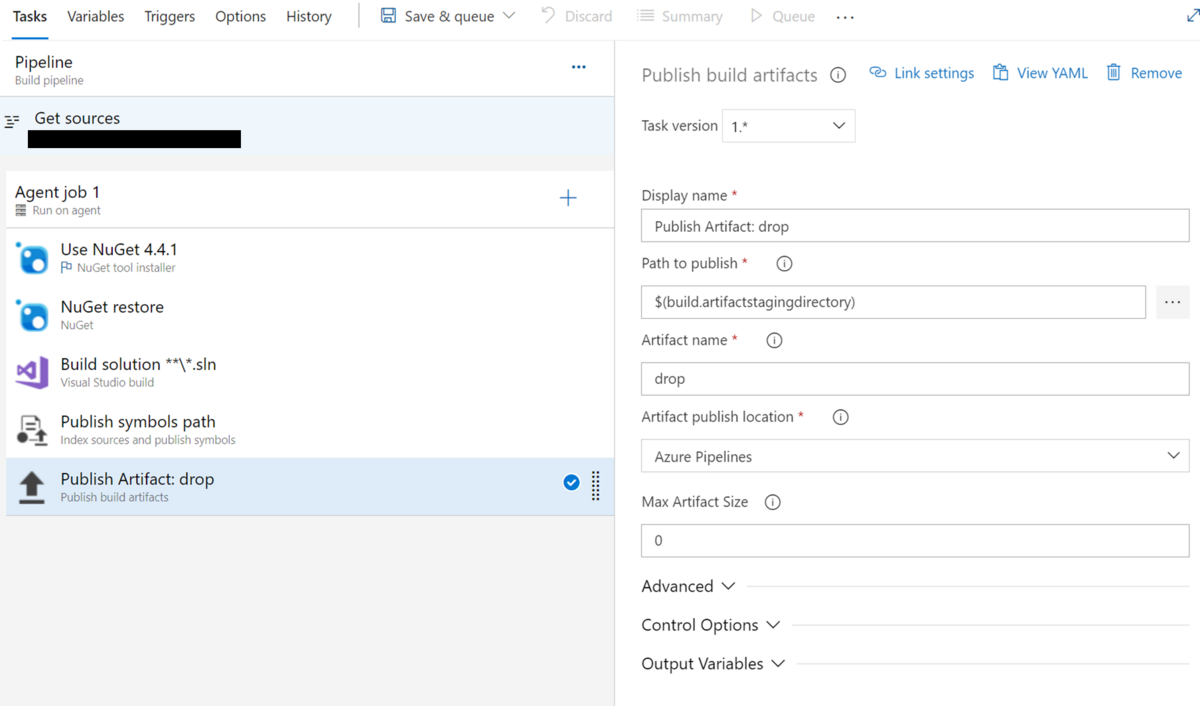The image size is (1200, 706).
Task: Click the Run on agent server icon
Action: [x=21, y=211]
